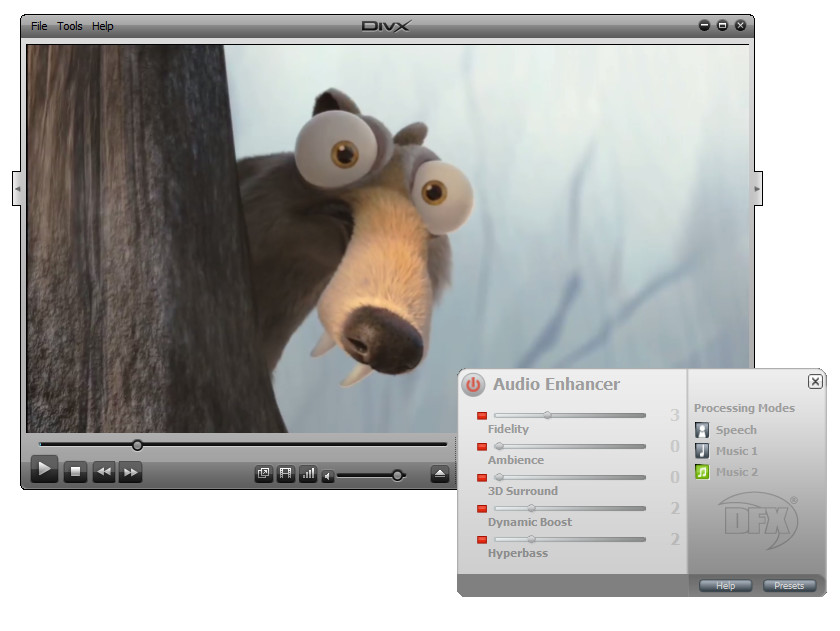Toggle the 3D Surround red indicator
Viewport: 840px width, 631px height.
[482, 478]
